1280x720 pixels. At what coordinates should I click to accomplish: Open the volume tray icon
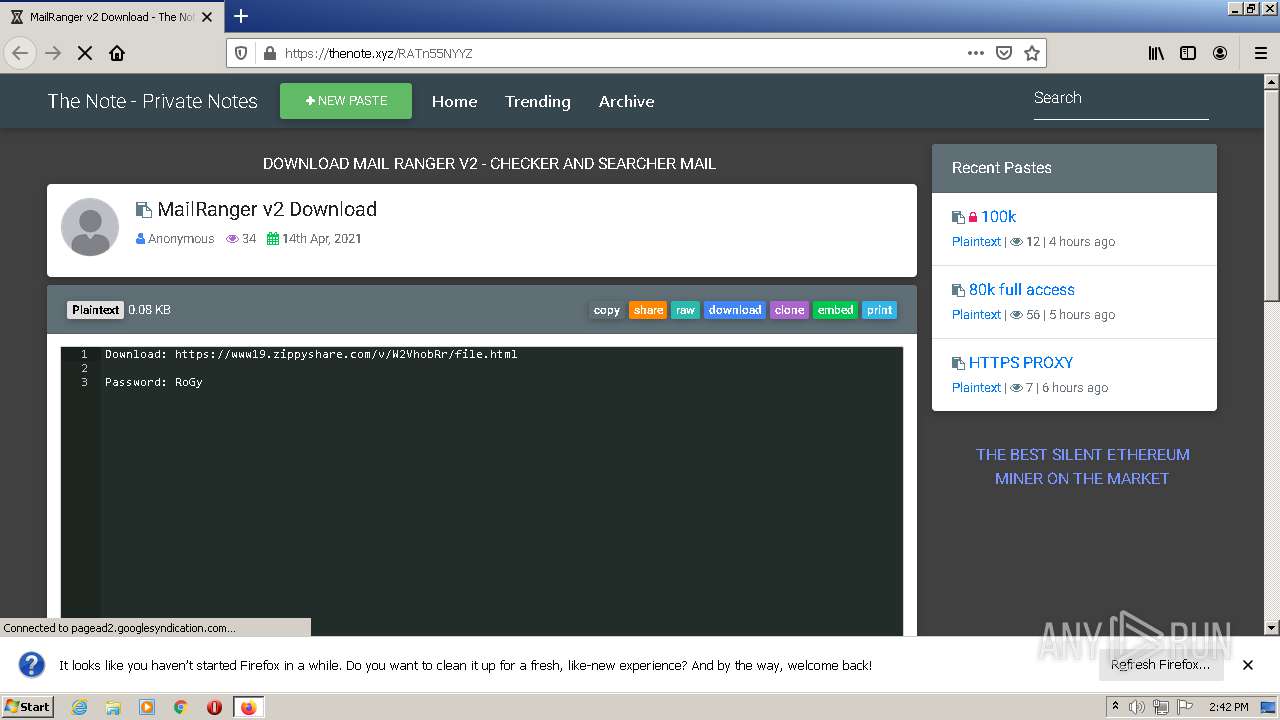click(1137, 707)
